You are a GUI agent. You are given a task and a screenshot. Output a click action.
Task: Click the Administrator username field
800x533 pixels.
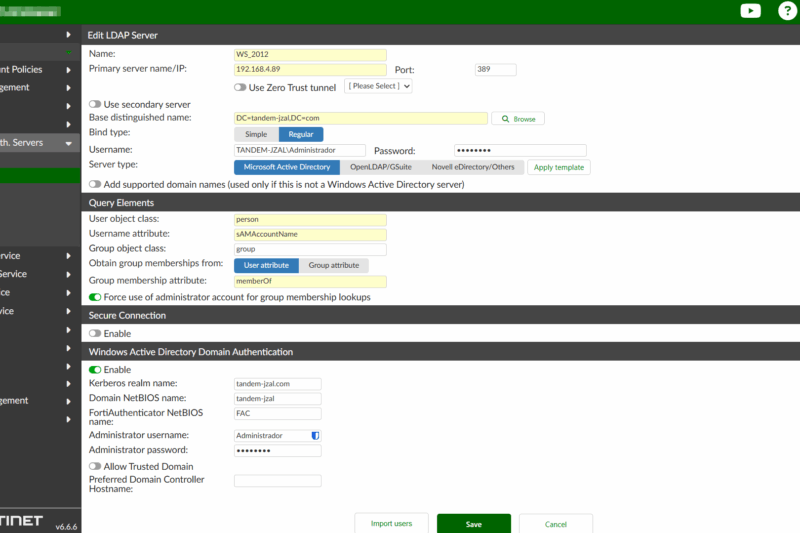278,436
